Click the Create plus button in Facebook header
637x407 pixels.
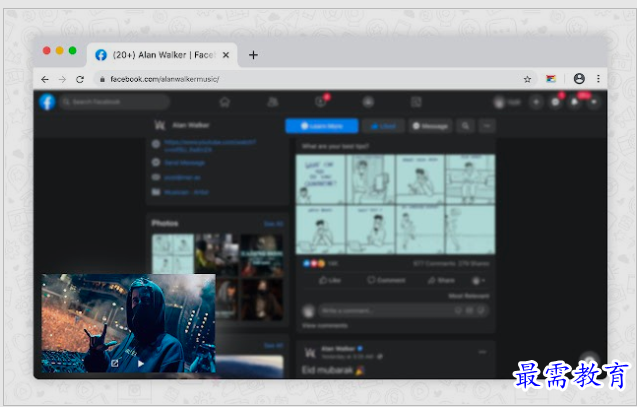coord(536,102)
